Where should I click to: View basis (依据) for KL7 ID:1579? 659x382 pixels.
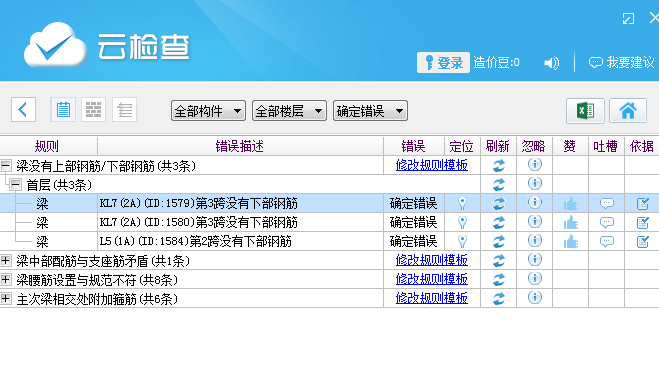click(x=643, y=204)
